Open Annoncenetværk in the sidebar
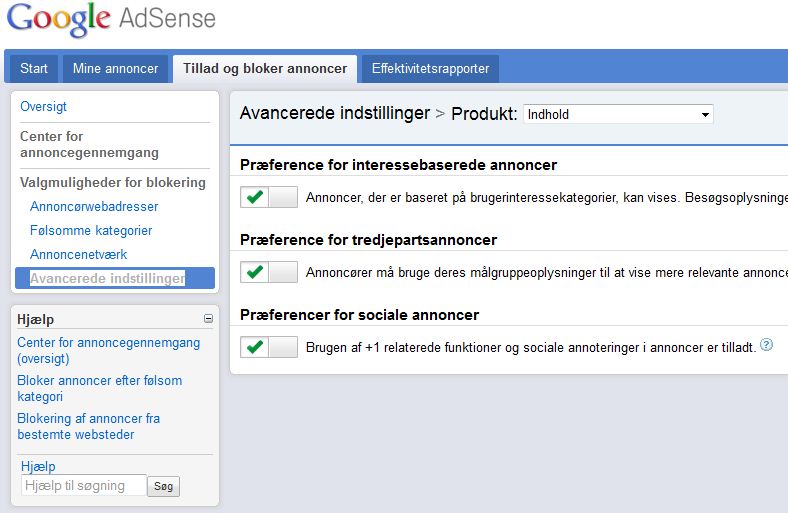 [x=78, y=254]
